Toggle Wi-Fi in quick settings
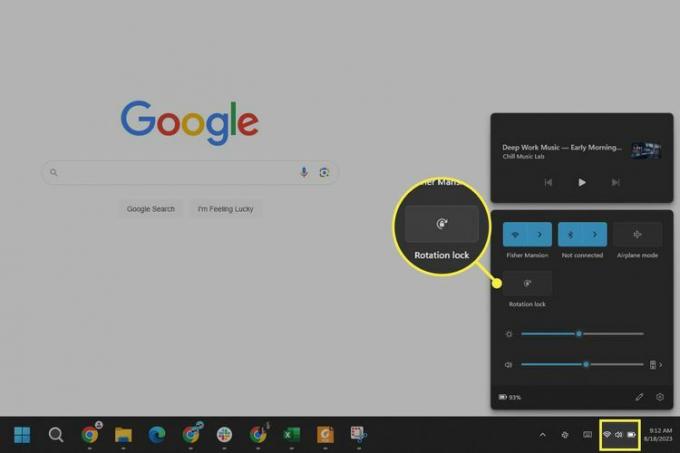Image resolution: width=680 pixels, height=453 pixels. pyautogui.click(x=515, y=235)
